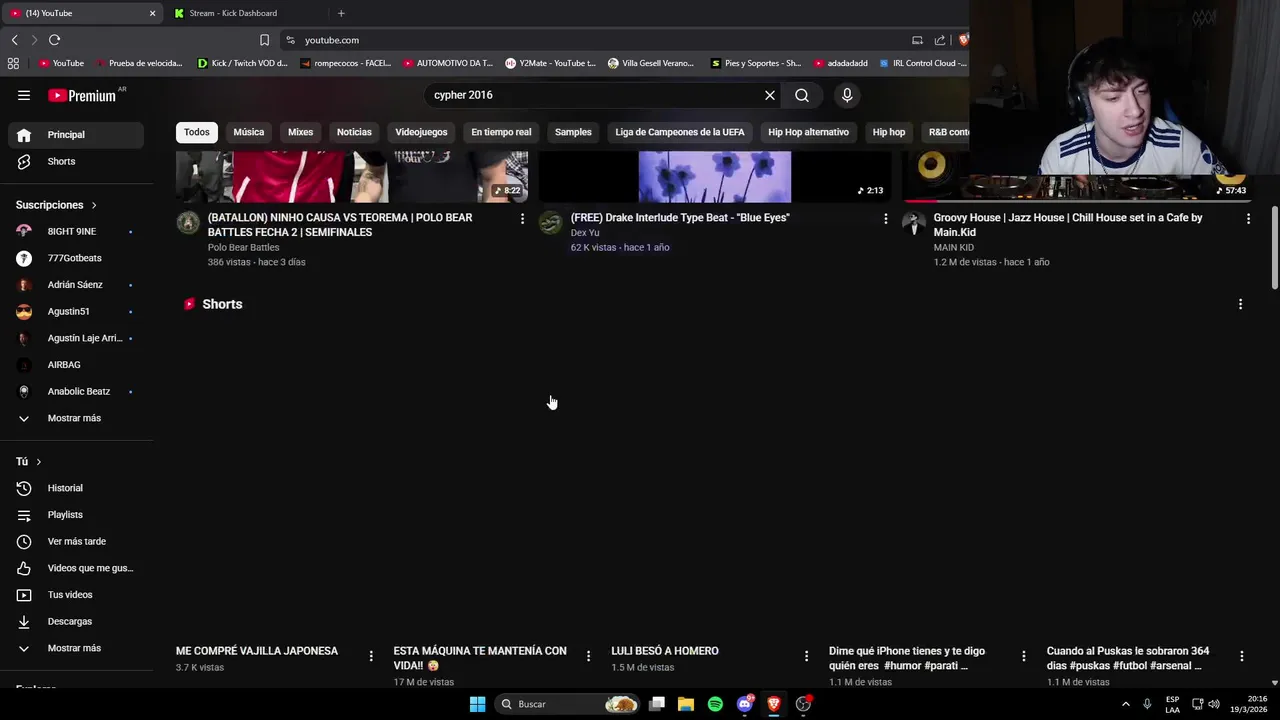Open Discord from the taskbar
This screenshot has width=1280, height=720.
[744, 704]
